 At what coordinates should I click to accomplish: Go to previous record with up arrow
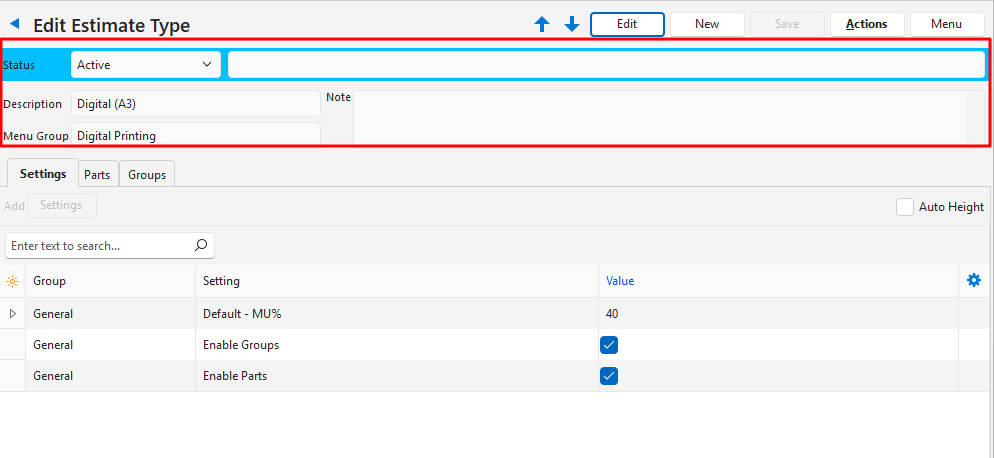542,24
